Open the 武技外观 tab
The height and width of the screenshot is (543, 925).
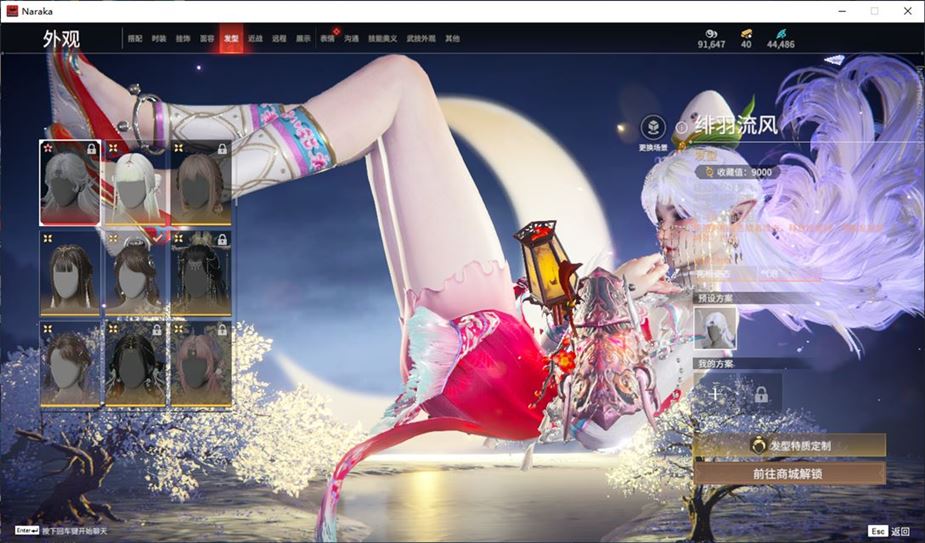coord(421,38)
